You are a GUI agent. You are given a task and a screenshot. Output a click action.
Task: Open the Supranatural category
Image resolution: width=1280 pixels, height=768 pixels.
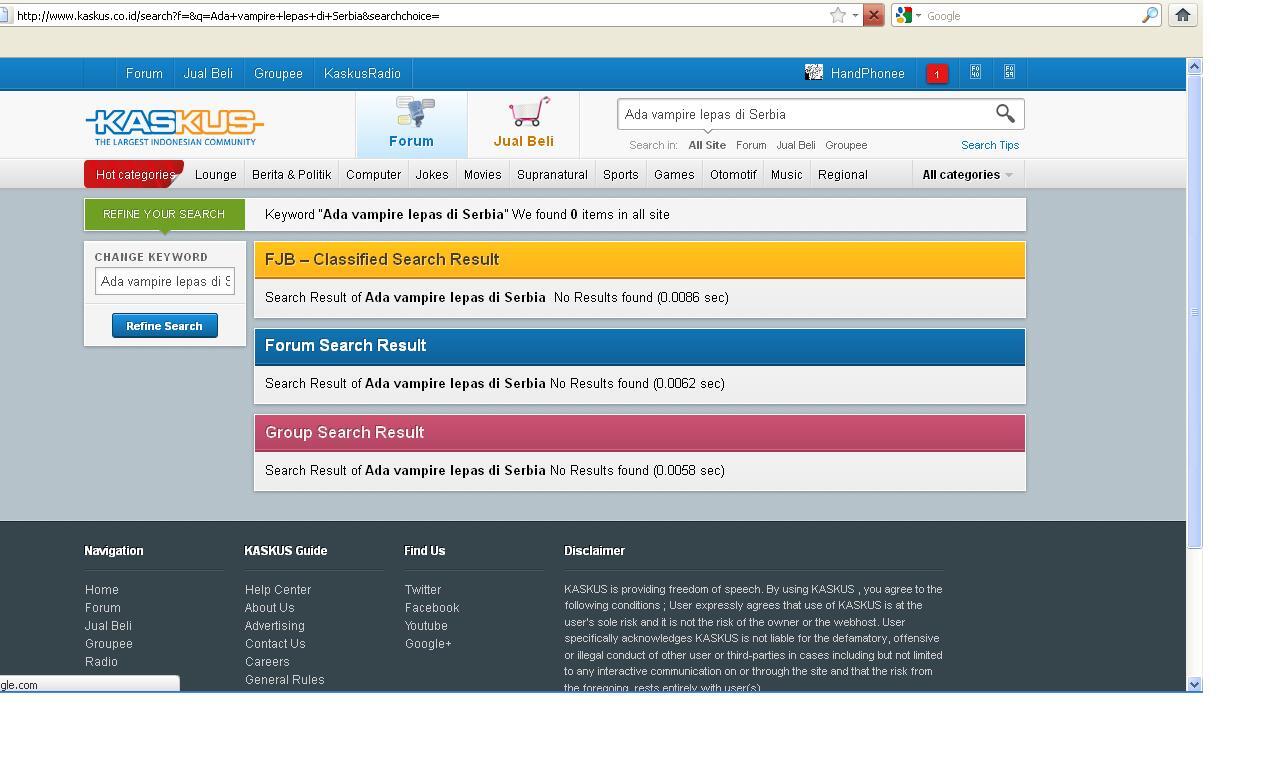552,174
